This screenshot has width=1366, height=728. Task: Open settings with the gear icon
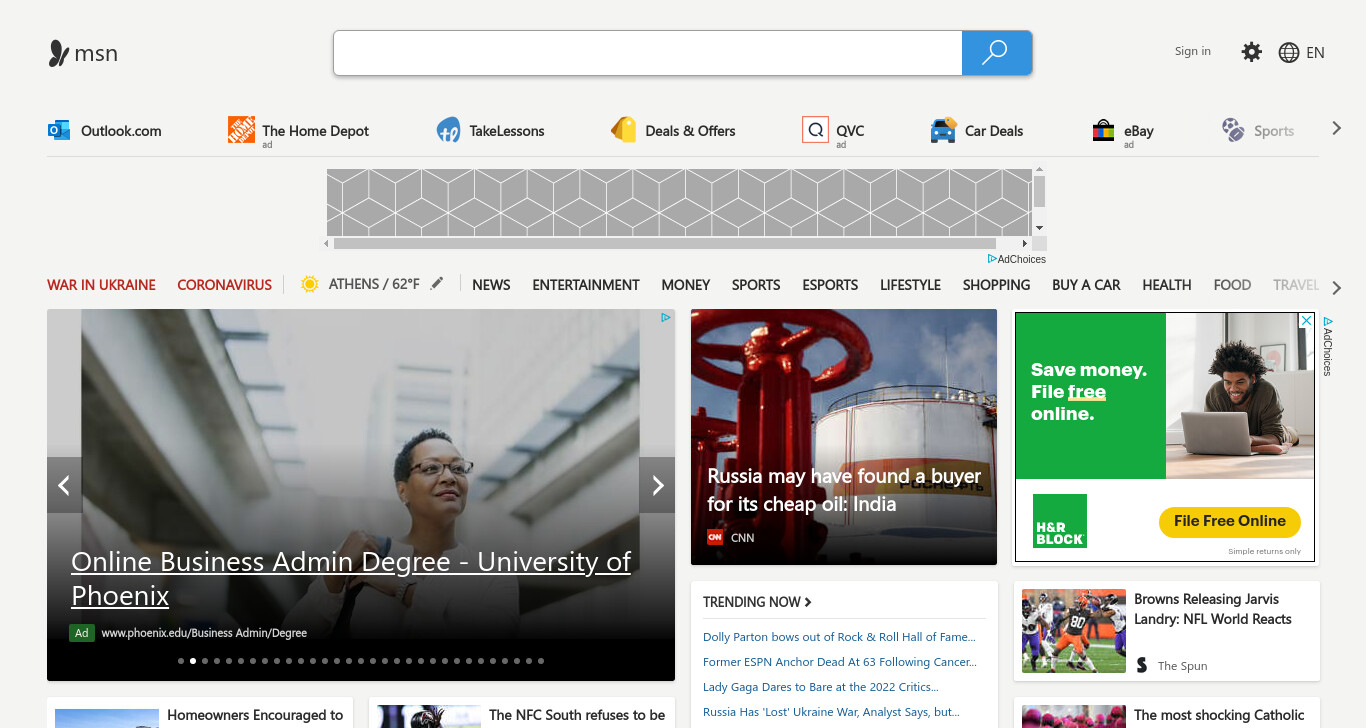click(x=1251, y=52)
